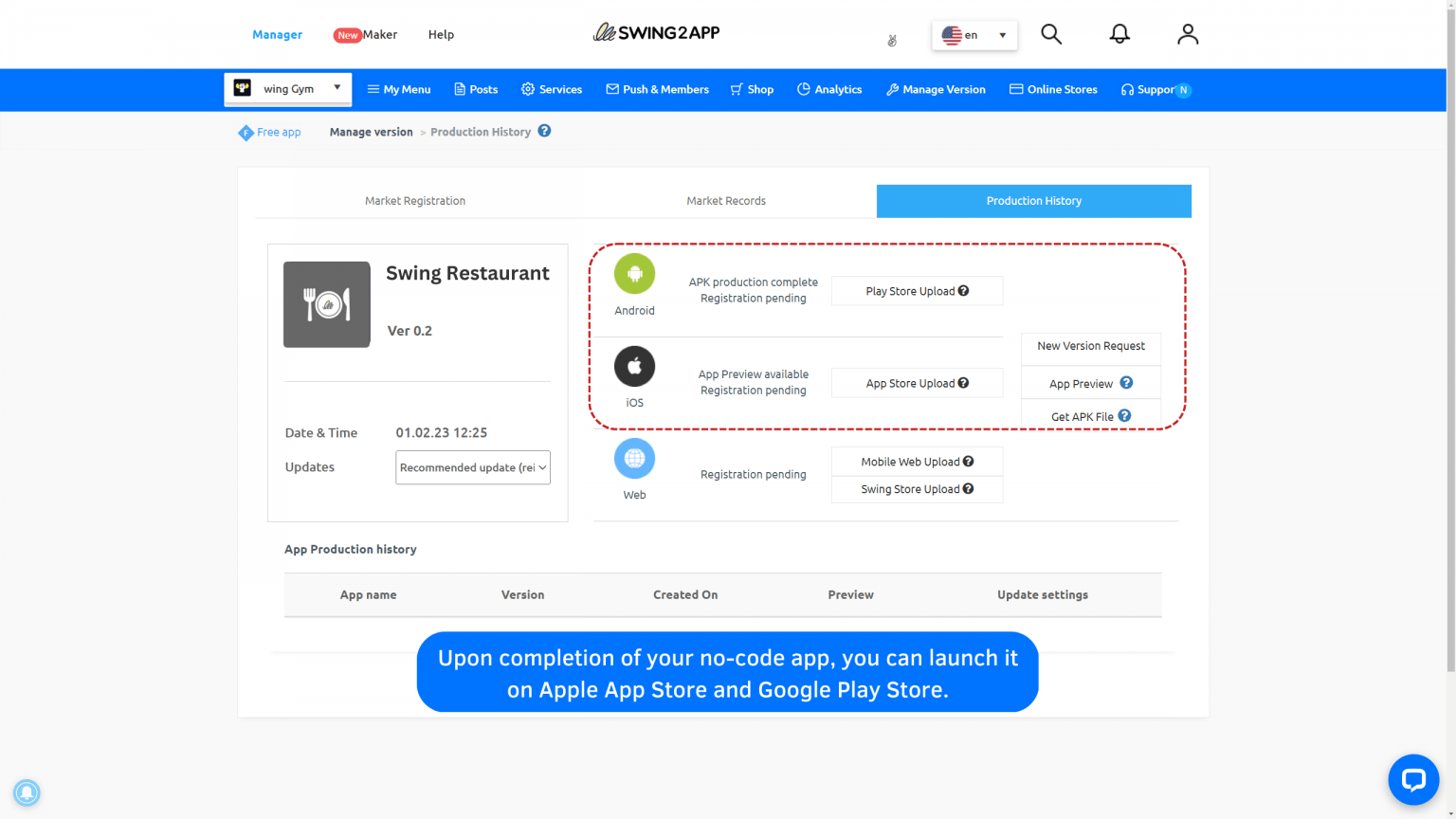The width and height of the screenshot is (1456, 819).
Task: Select the Web globe icon
Action: pos(634,458)
